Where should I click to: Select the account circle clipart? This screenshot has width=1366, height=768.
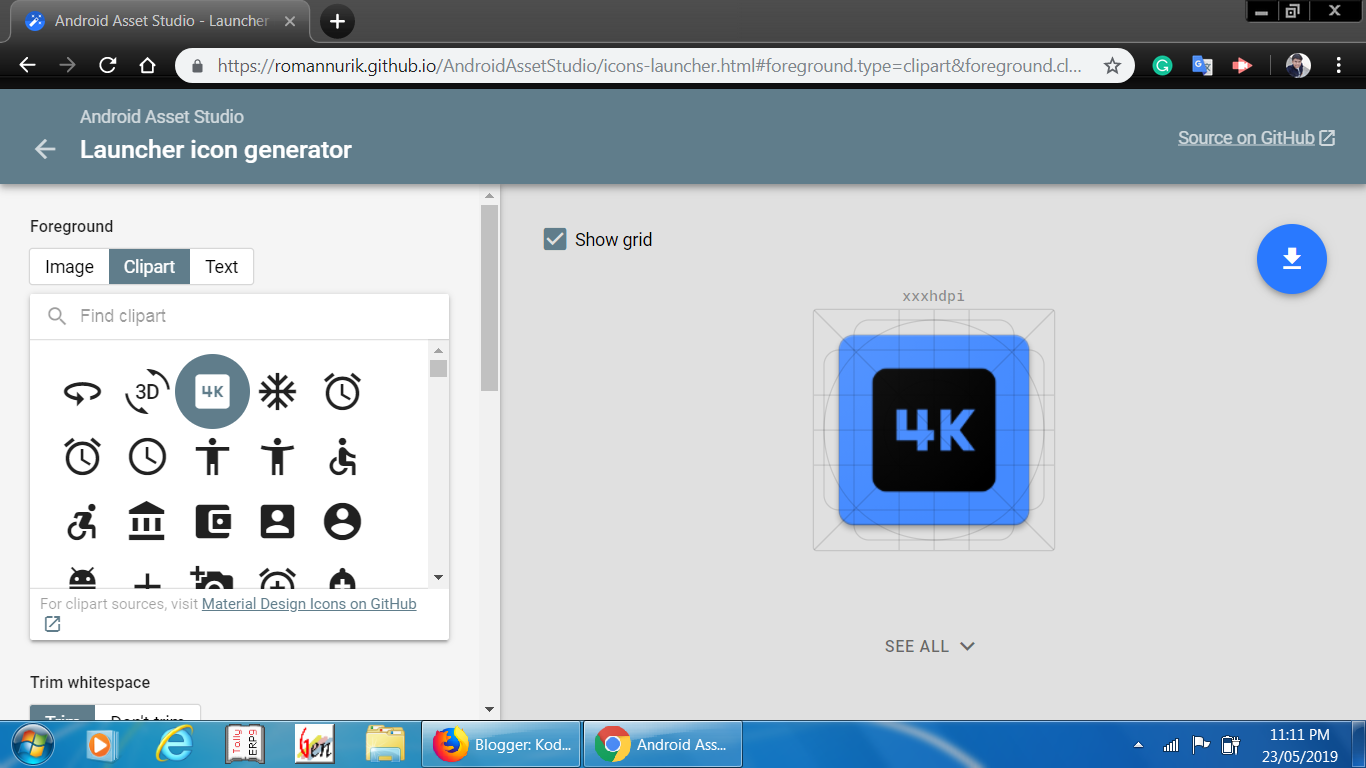tap(342, 521)
